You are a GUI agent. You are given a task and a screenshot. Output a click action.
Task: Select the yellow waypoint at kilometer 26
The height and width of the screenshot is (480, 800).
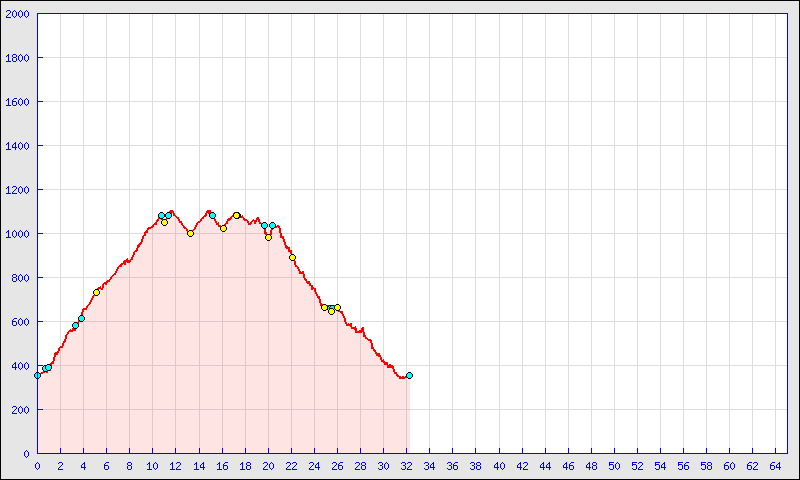tap(337, 308)
